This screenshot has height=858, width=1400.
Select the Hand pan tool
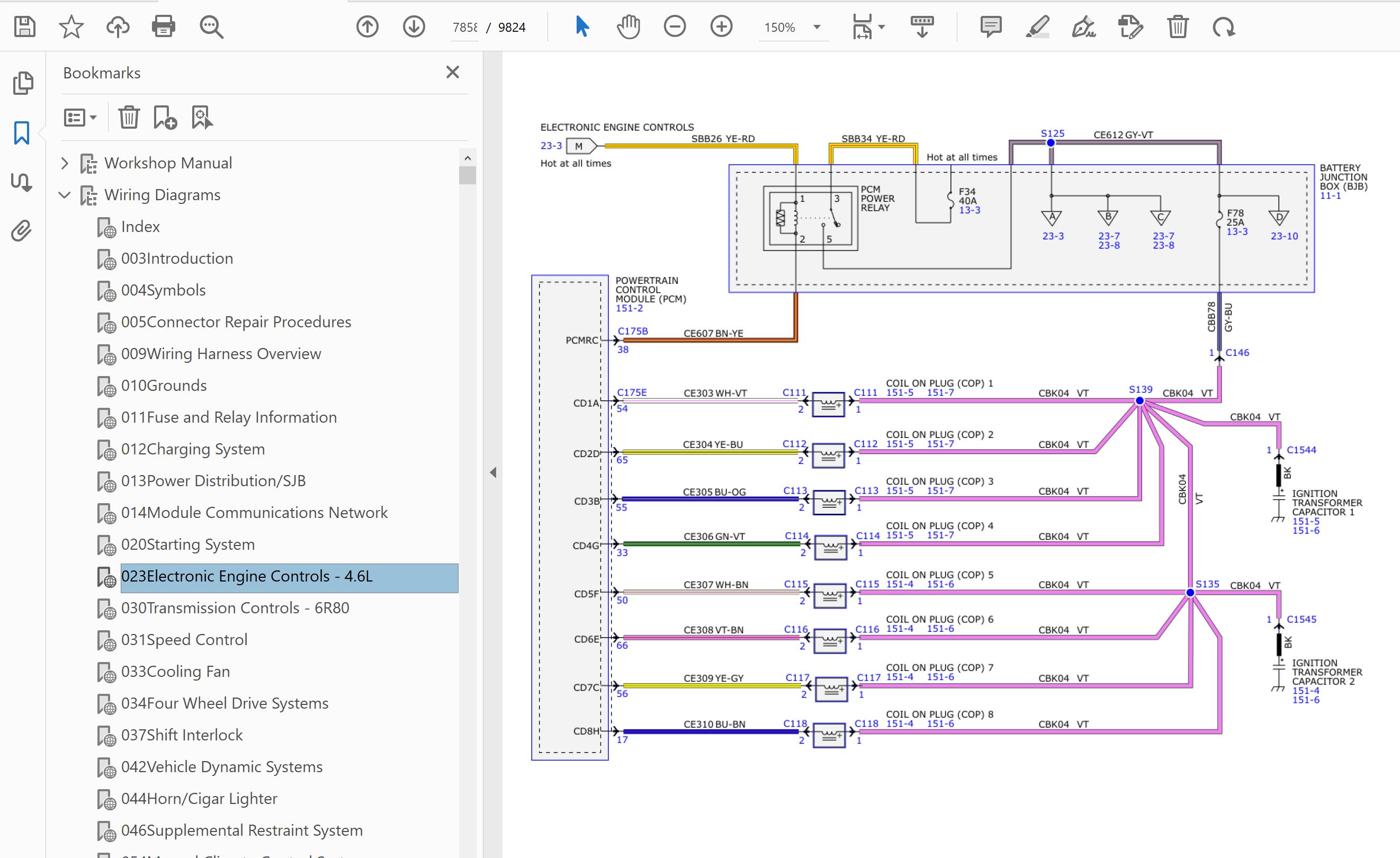629,26
